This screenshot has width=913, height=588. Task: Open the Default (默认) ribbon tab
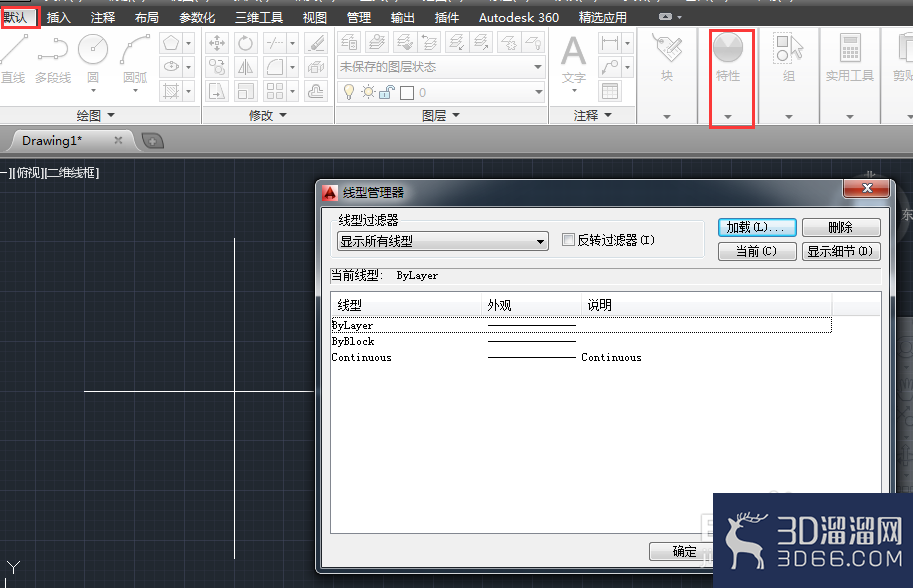click(x=15, y=17)
